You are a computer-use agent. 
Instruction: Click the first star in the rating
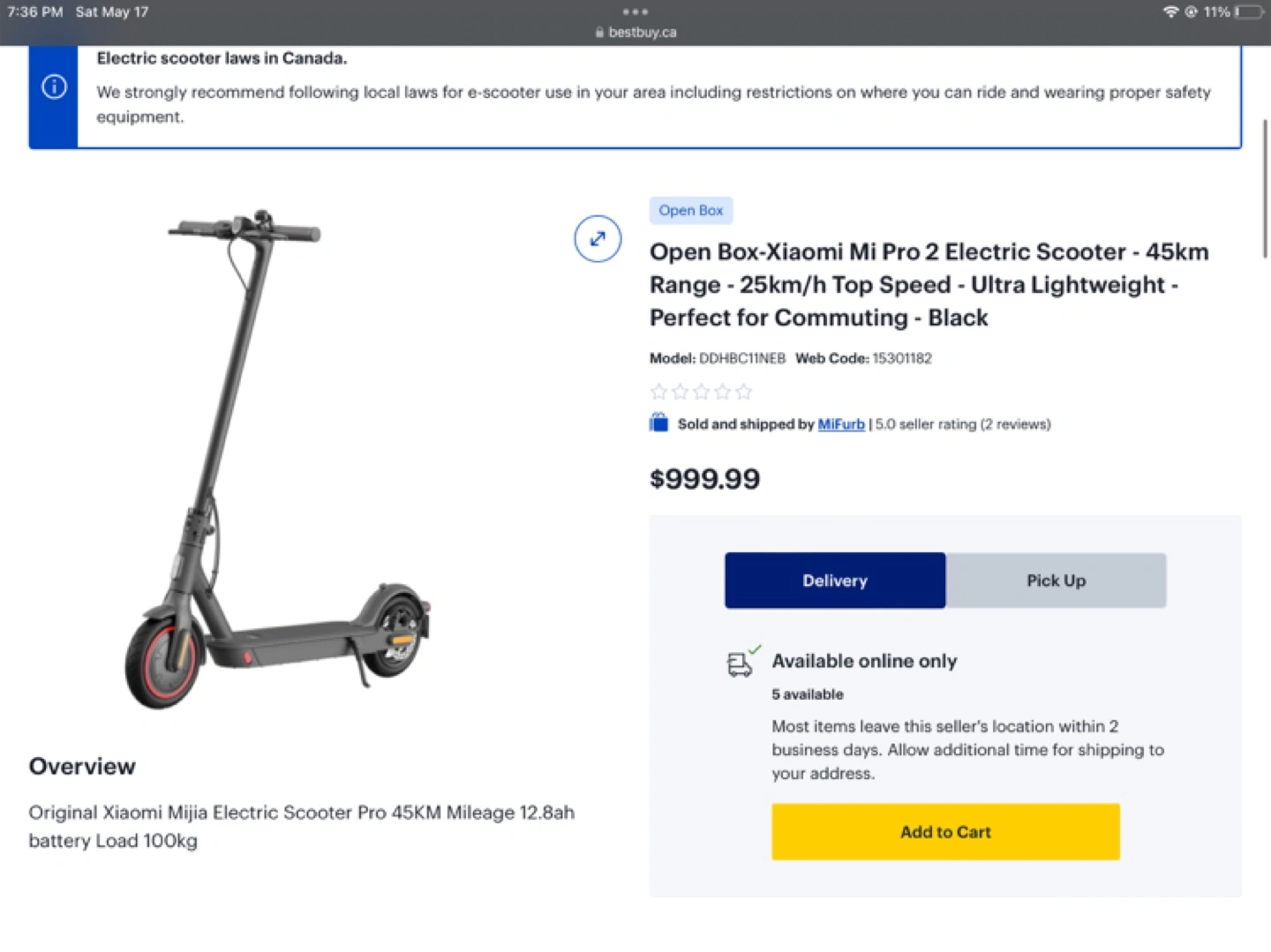tap(658, 391)
